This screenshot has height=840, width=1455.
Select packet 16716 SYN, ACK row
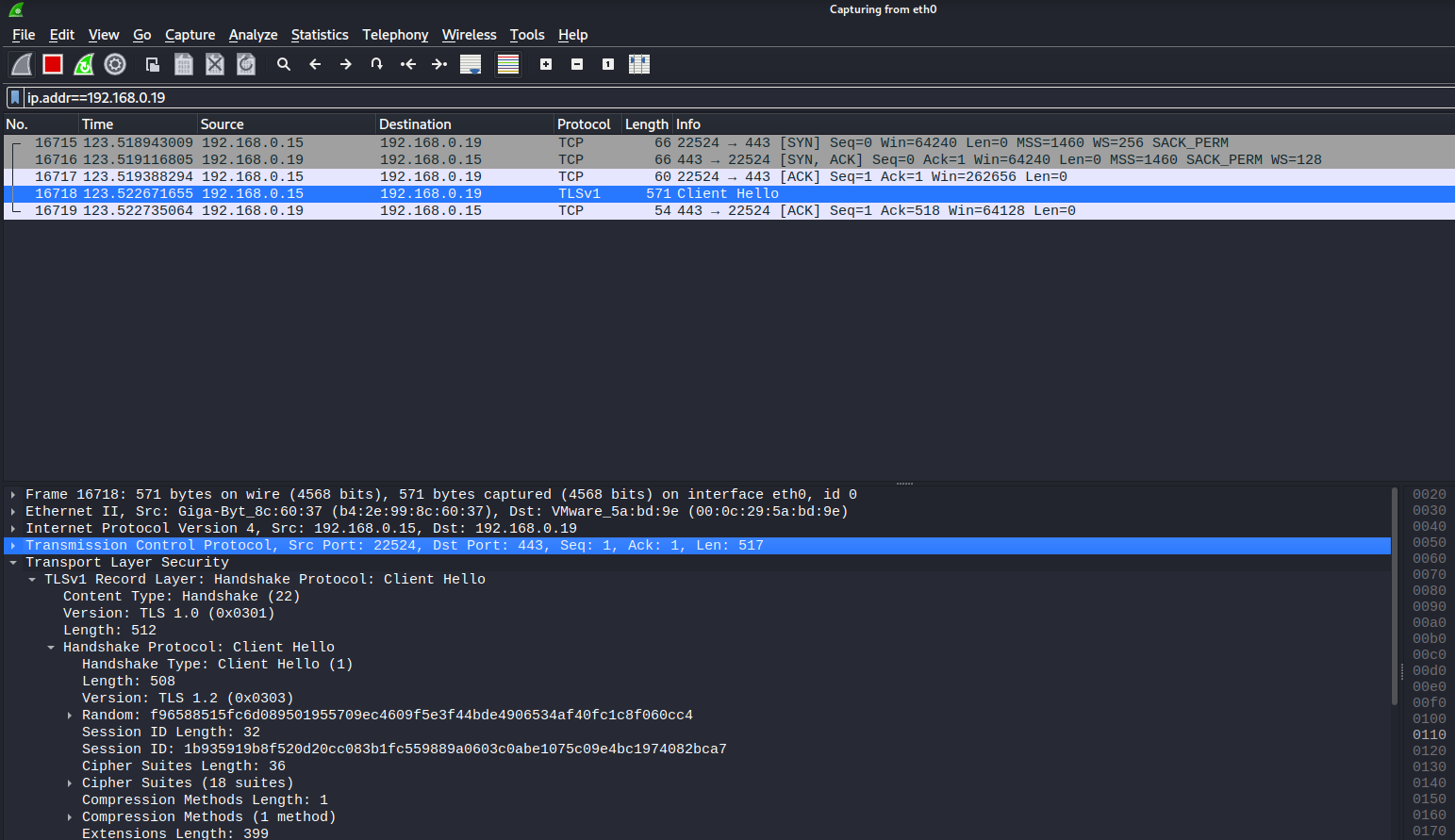[x=728, y=160]
